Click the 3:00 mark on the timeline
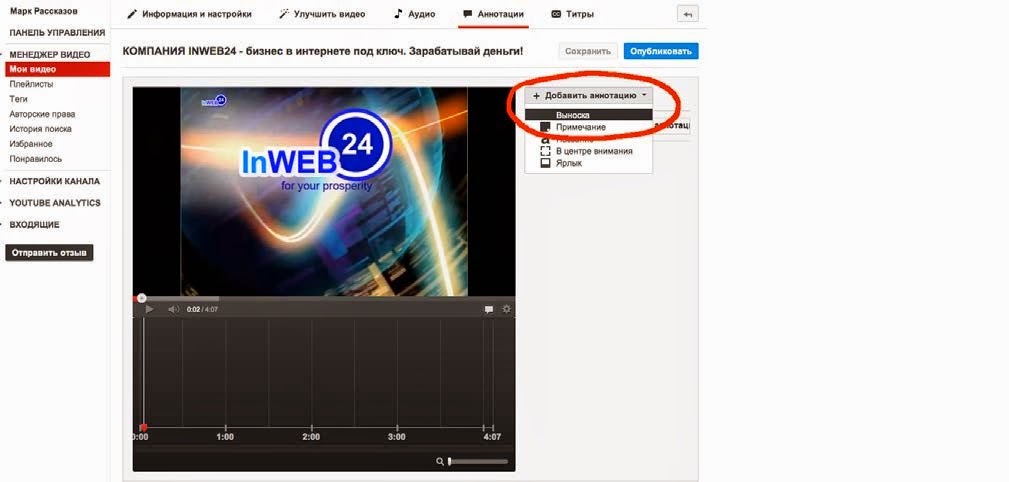1009x482 pixels. pos(397,437)
